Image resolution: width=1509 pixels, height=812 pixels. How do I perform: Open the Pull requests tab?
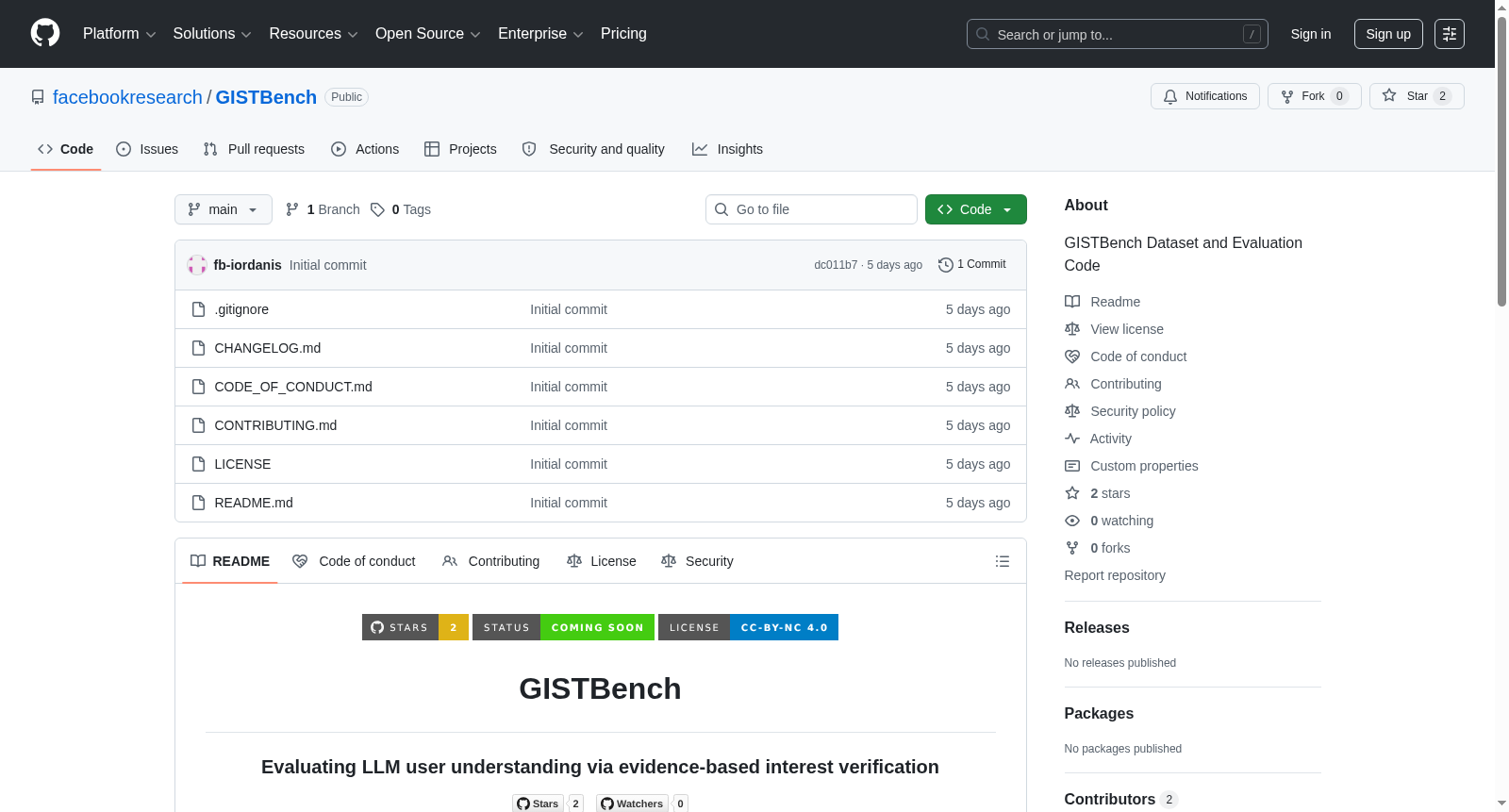point(254,149)
